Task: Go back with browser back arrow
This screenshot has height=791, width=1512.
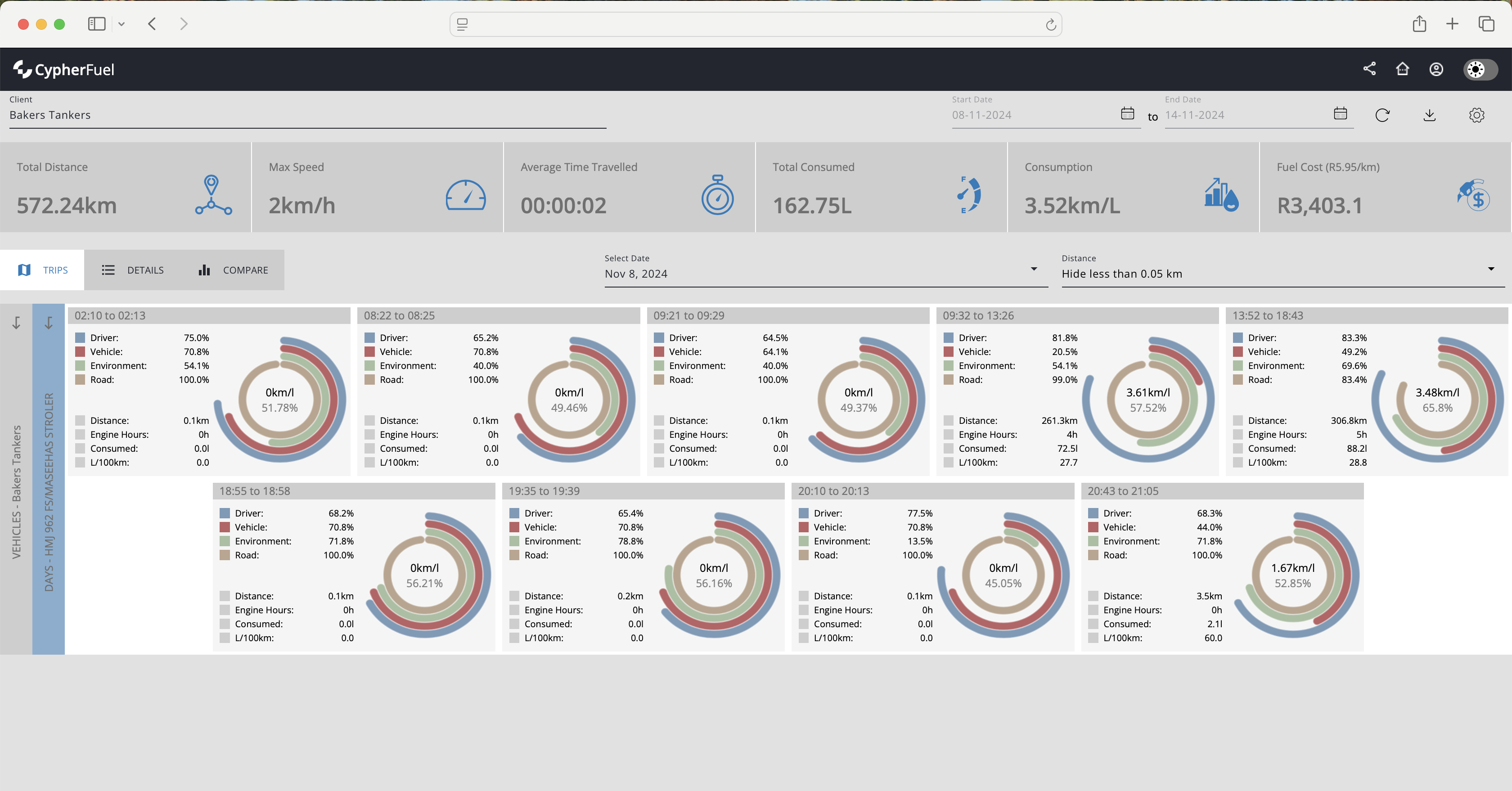Action: pos(152,24)
